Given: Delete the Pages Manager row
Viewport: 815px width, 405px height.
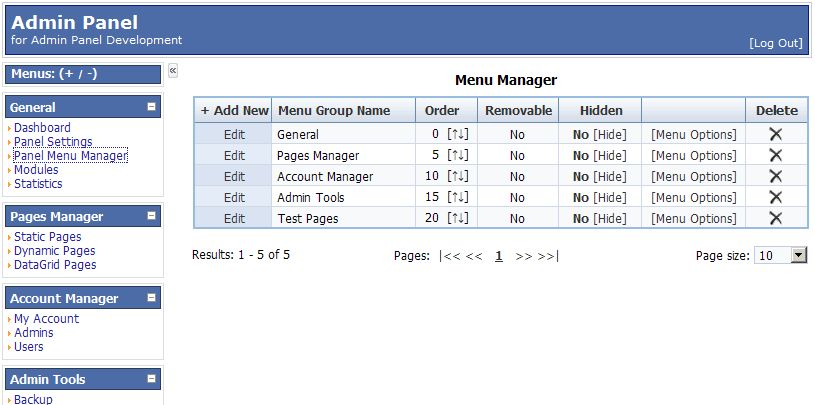Looking at the screenshot, I should [775, 155].
